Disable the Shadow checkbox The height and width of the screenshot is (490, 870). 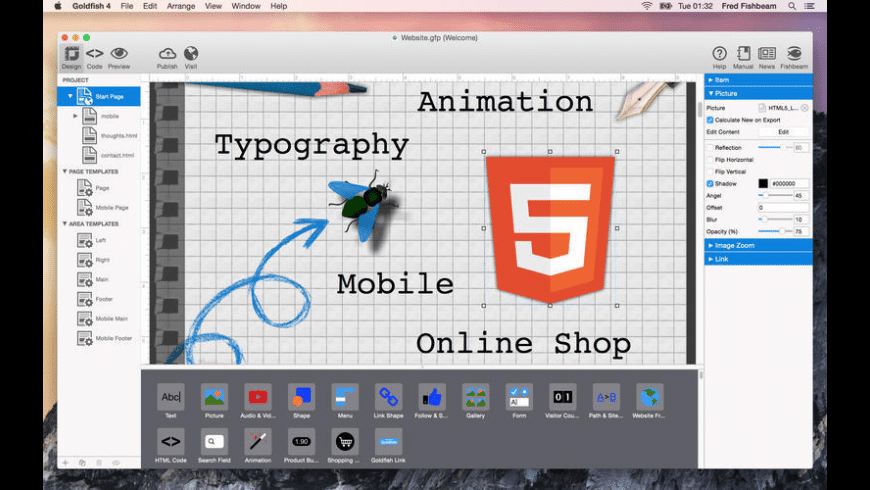(710, 184)
